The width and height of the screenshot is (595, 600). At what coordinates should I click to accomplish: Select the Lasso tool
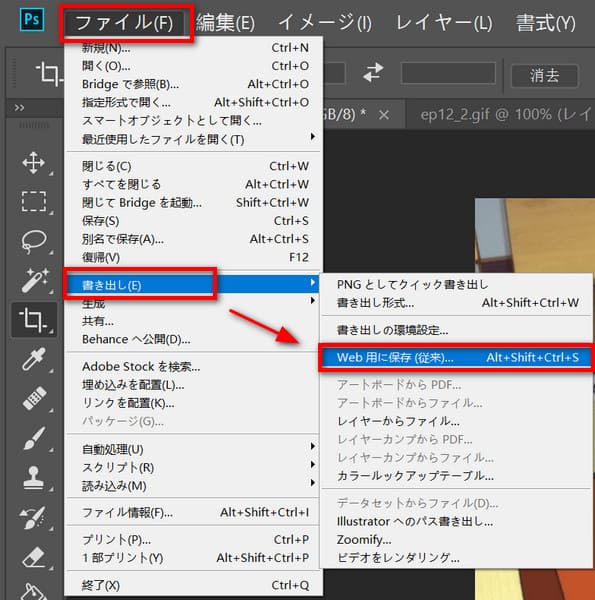pos(34,241)
